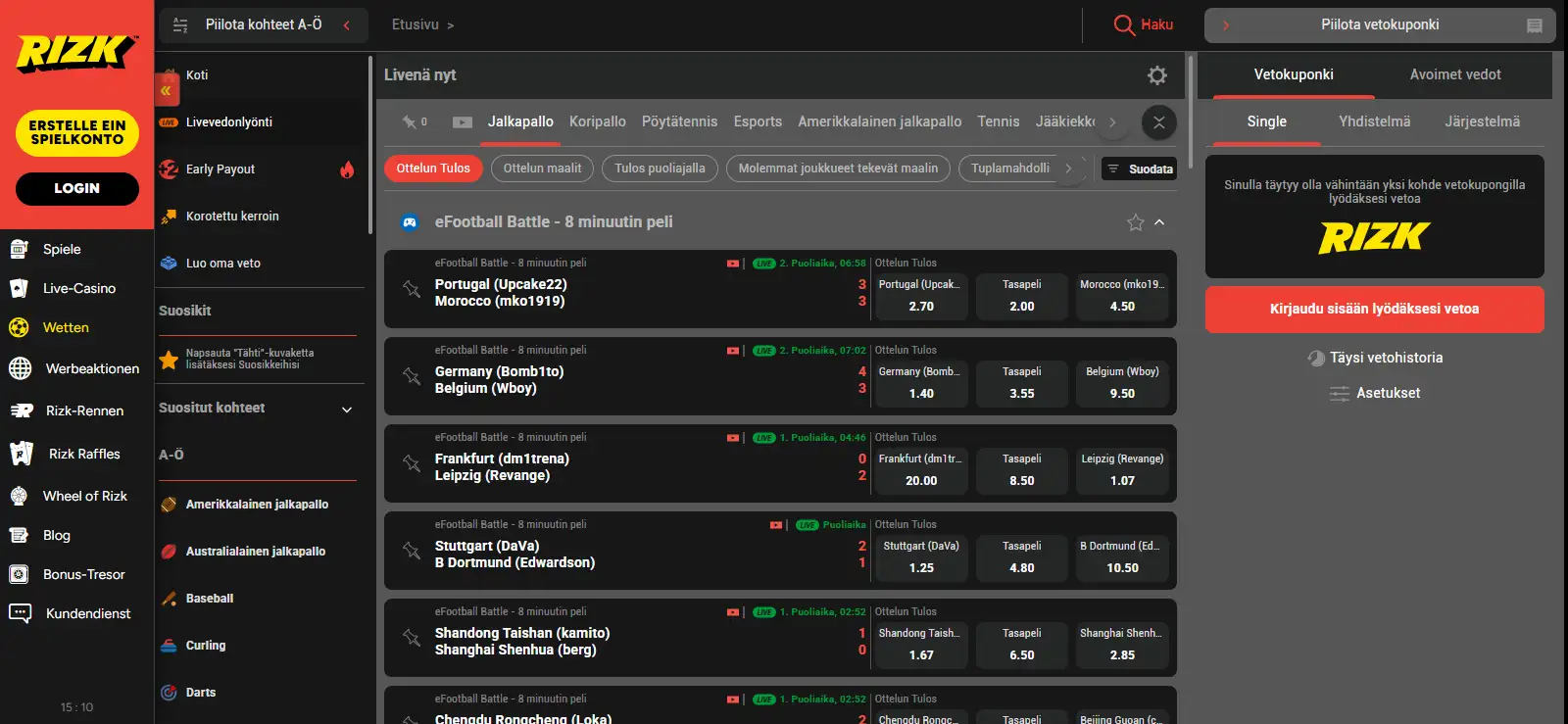Open Live-Casino from main menu
The image size is (1568, 724).
(x=79, y=288)
